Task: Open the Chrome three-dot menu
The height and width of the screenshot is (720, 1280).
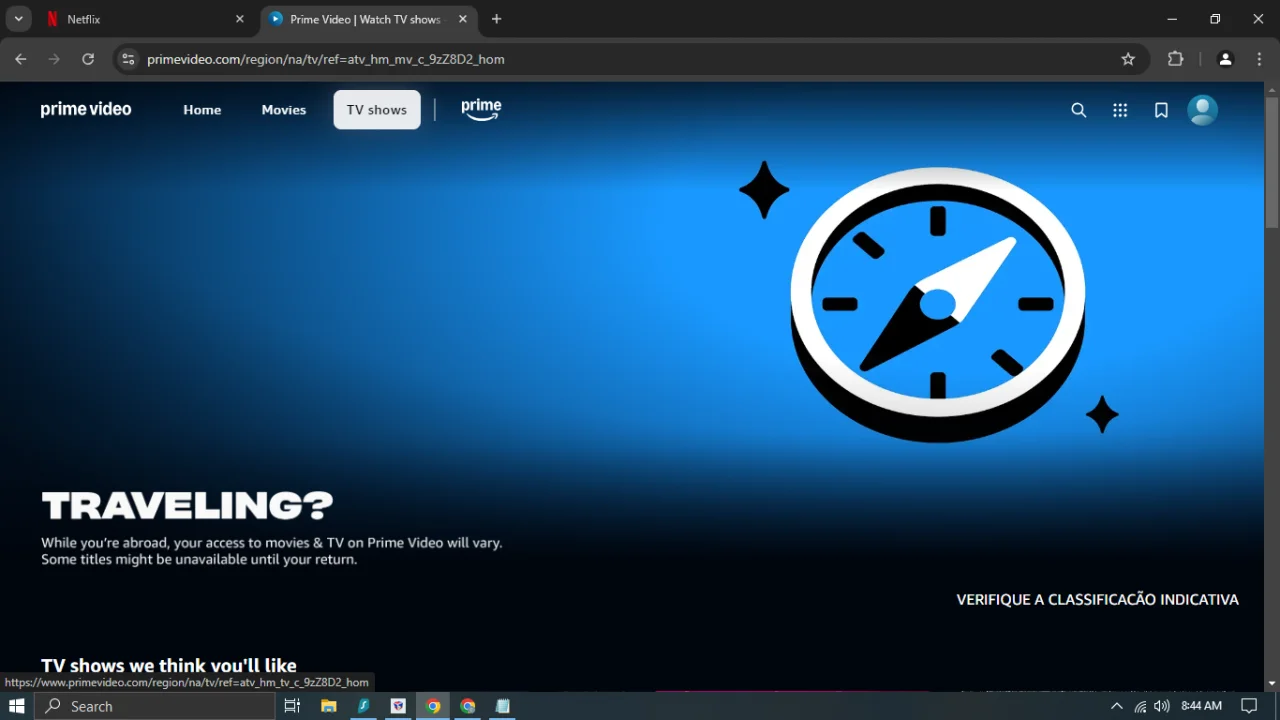Action: 1259,59
